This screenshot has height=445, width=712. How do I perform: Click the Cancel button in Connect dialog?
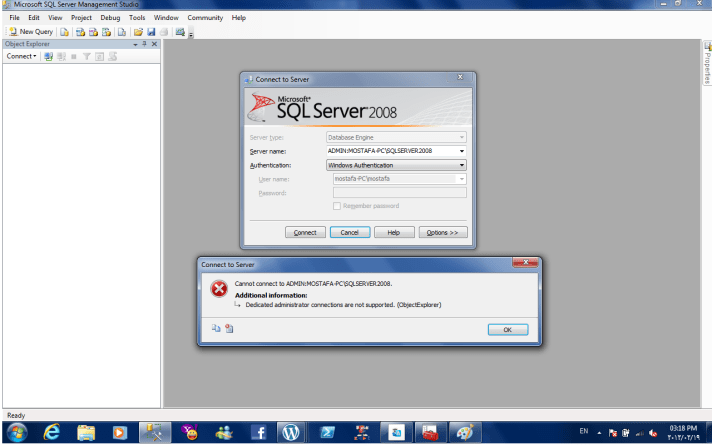point(350,232)
